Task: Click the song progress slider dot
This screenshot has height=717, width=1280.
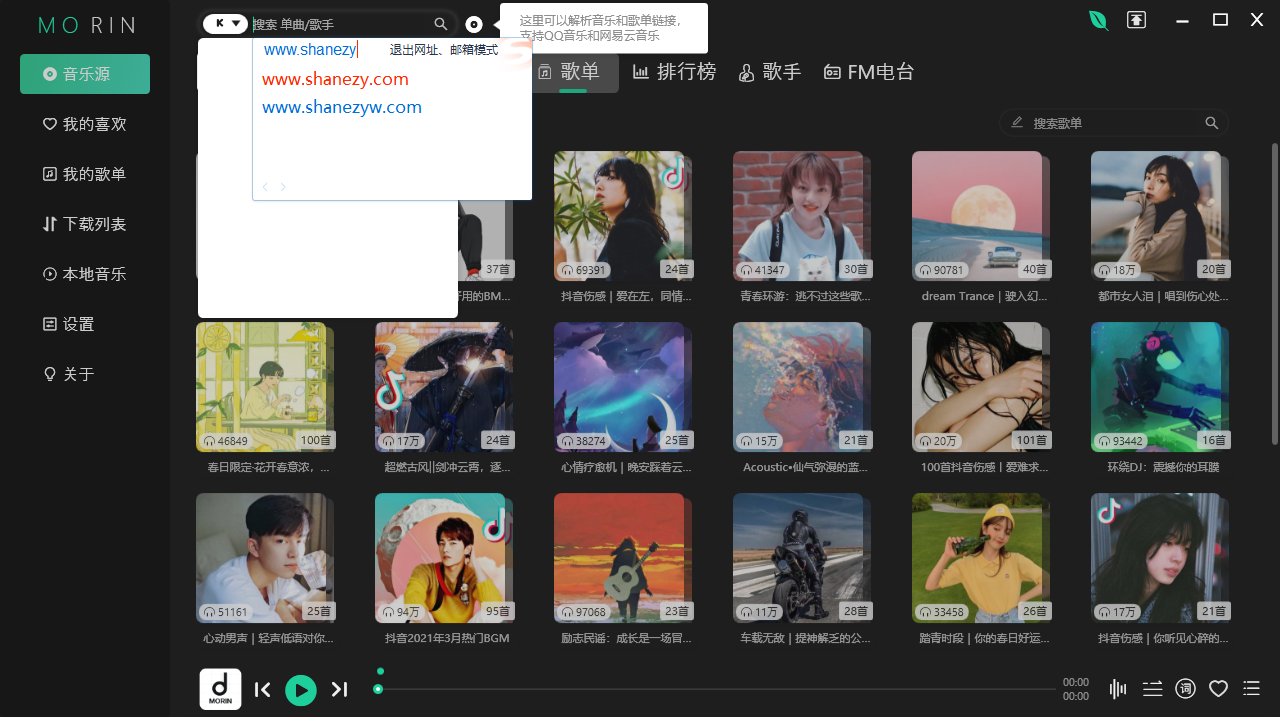Action: [x=378, y=688]
